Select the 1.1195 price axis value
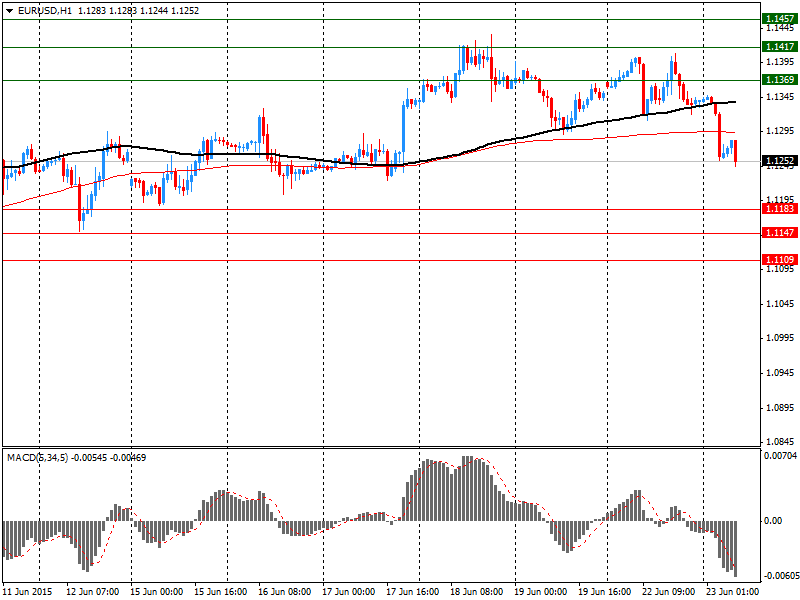The width and height of the screenshot is (800, 600). [780, 199]
